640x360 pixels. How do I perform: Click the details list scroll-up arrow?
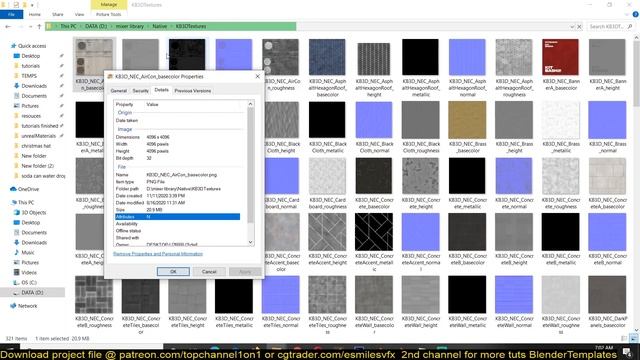250,104
